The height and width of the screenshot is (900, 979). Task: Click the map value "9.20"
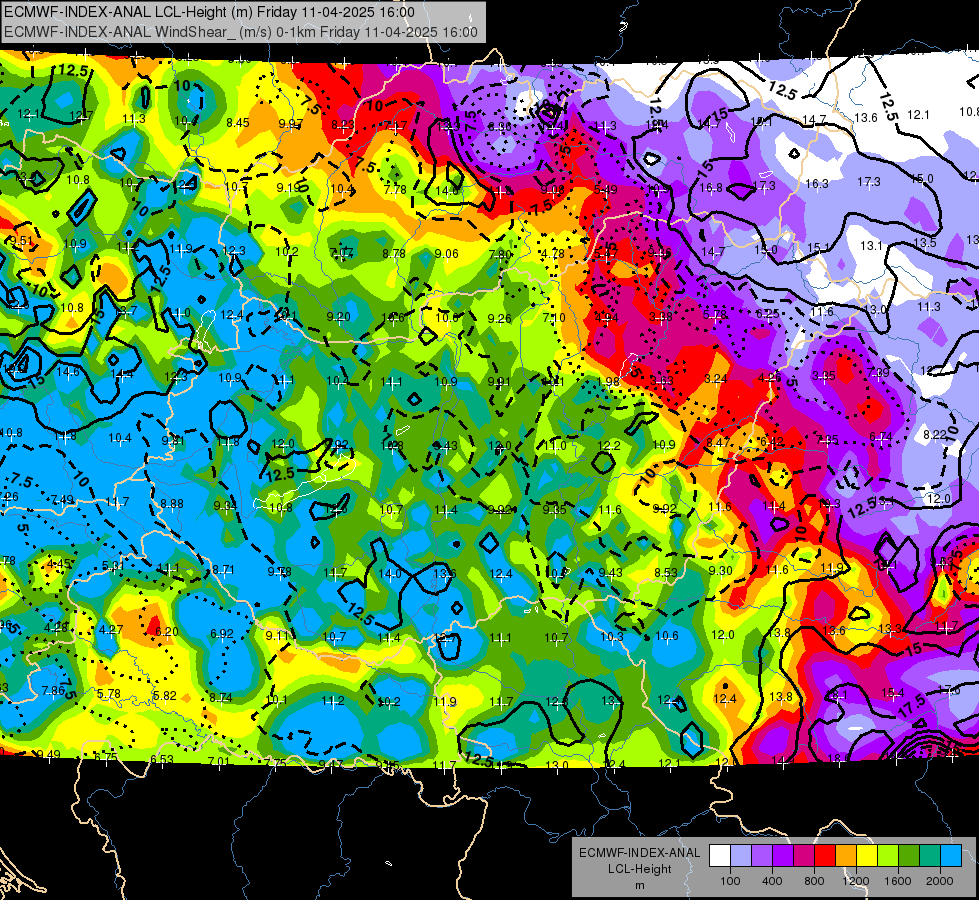338,317
